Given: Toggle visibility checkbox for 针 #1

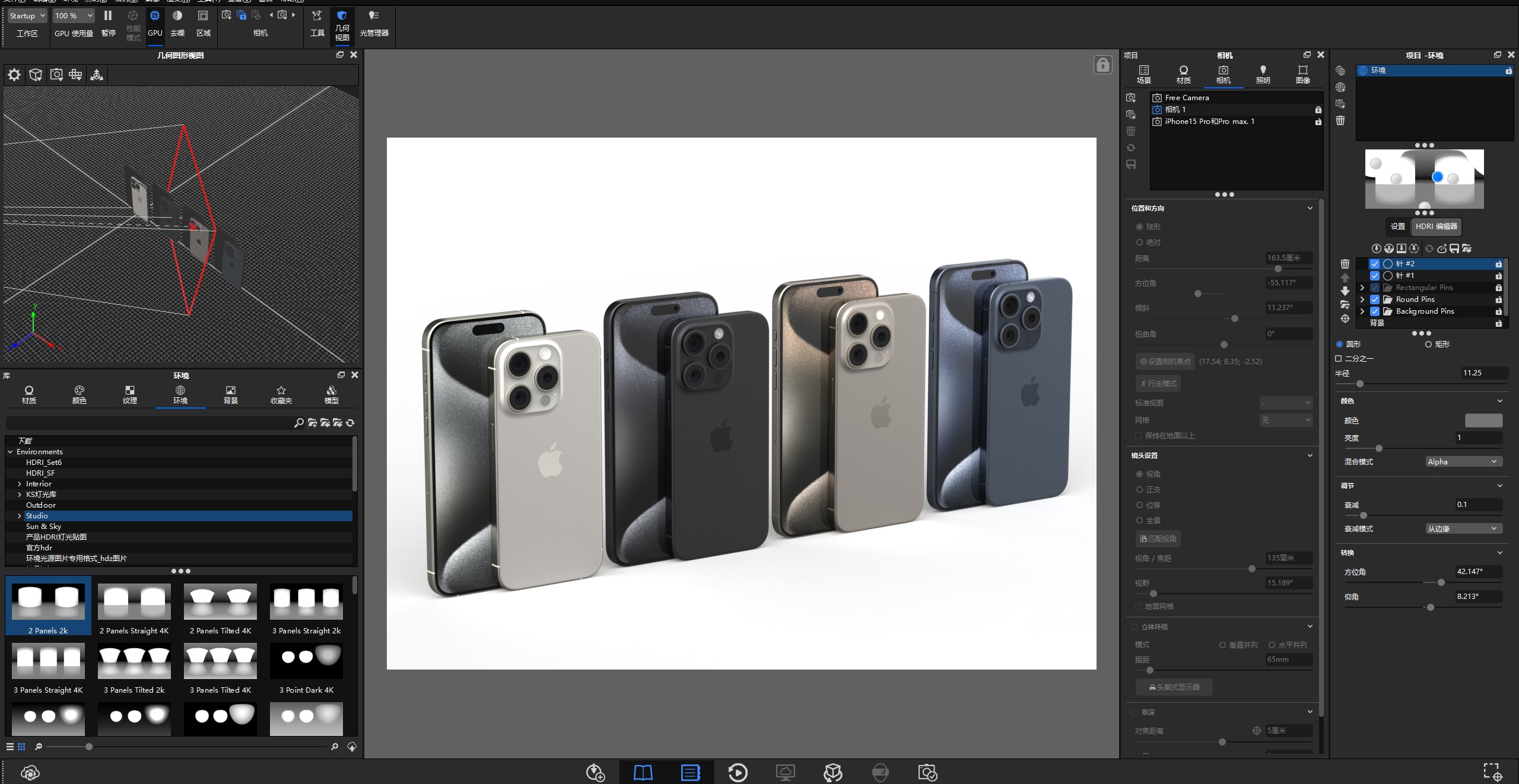Looking at the screenshot, I should [1374, 276].
